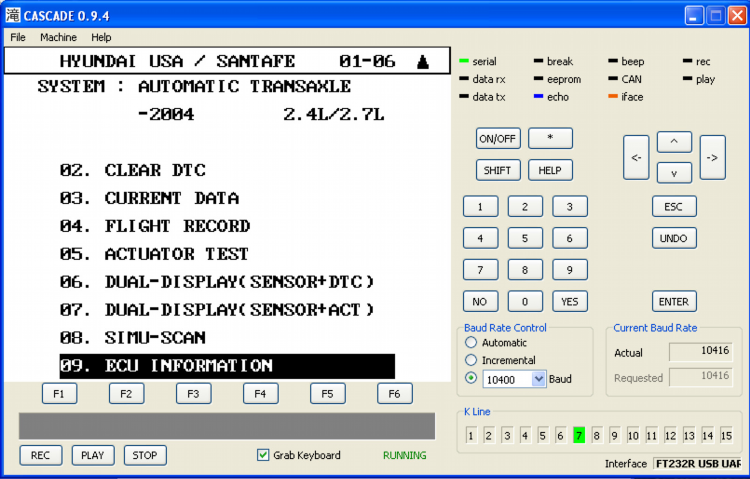Image resolution: width=750 pixels, height=479 pixels.
Task: Click the F2 function key
Action: click(x=126, y=394)
